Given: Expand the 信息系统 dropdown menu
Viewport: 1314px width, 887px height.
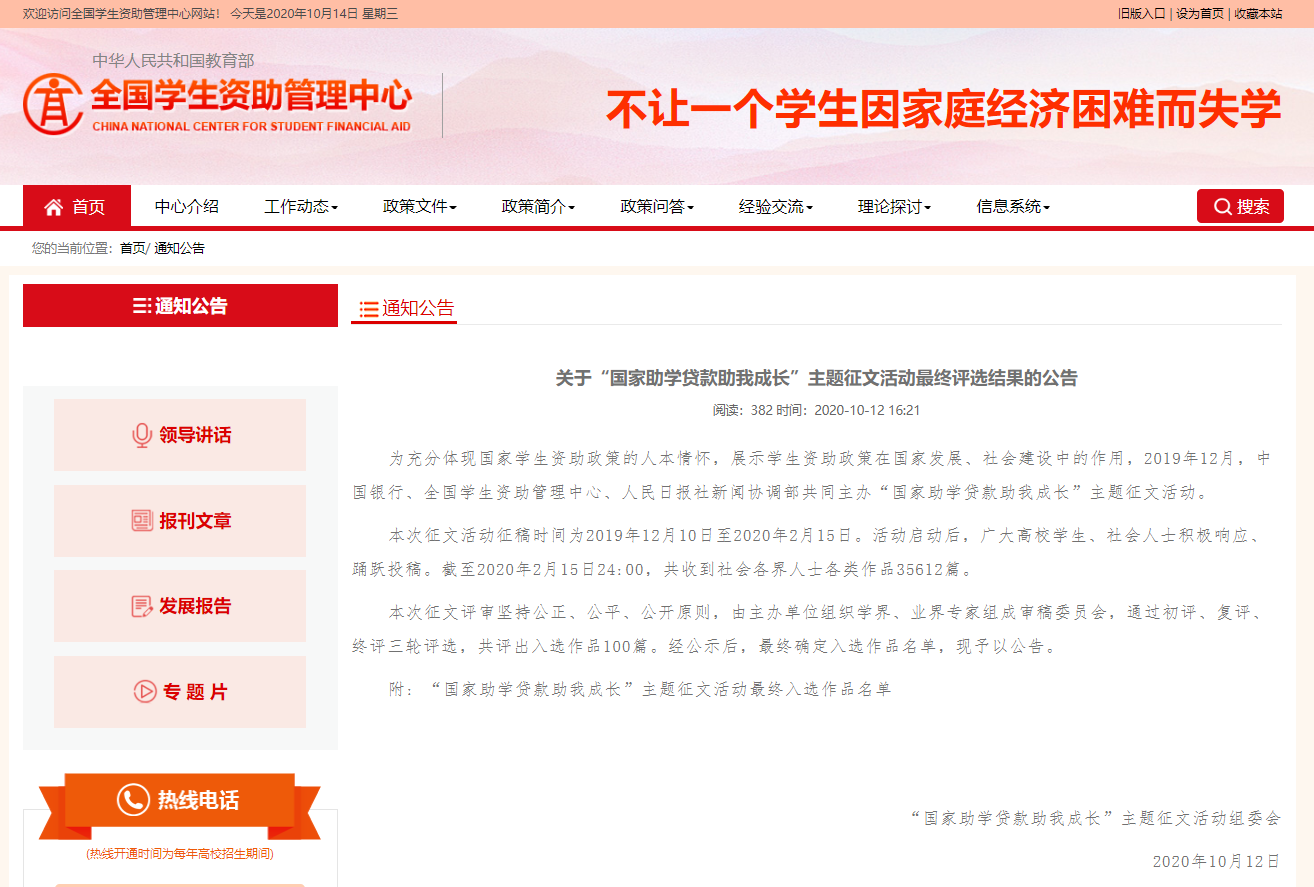Looking at the screenshot, I should (1013, 207).
